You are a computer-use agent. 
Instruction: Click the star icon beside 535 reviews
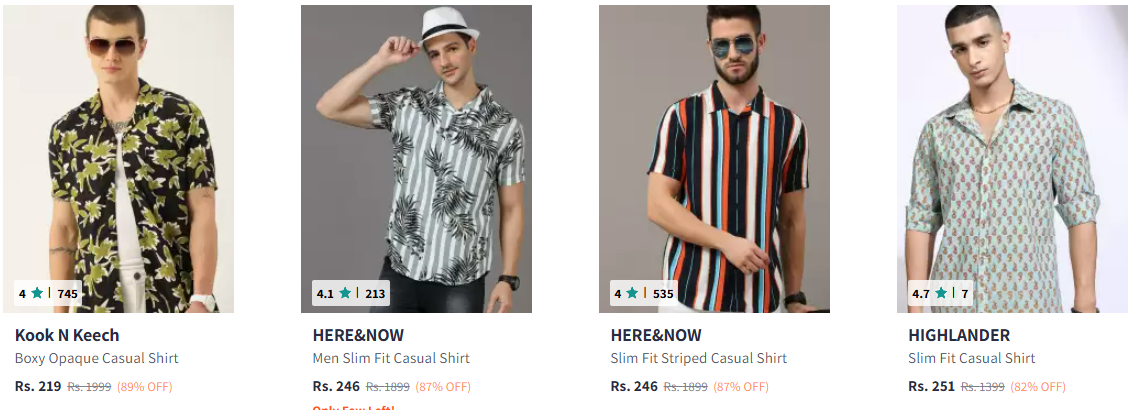tap(633, 293)
